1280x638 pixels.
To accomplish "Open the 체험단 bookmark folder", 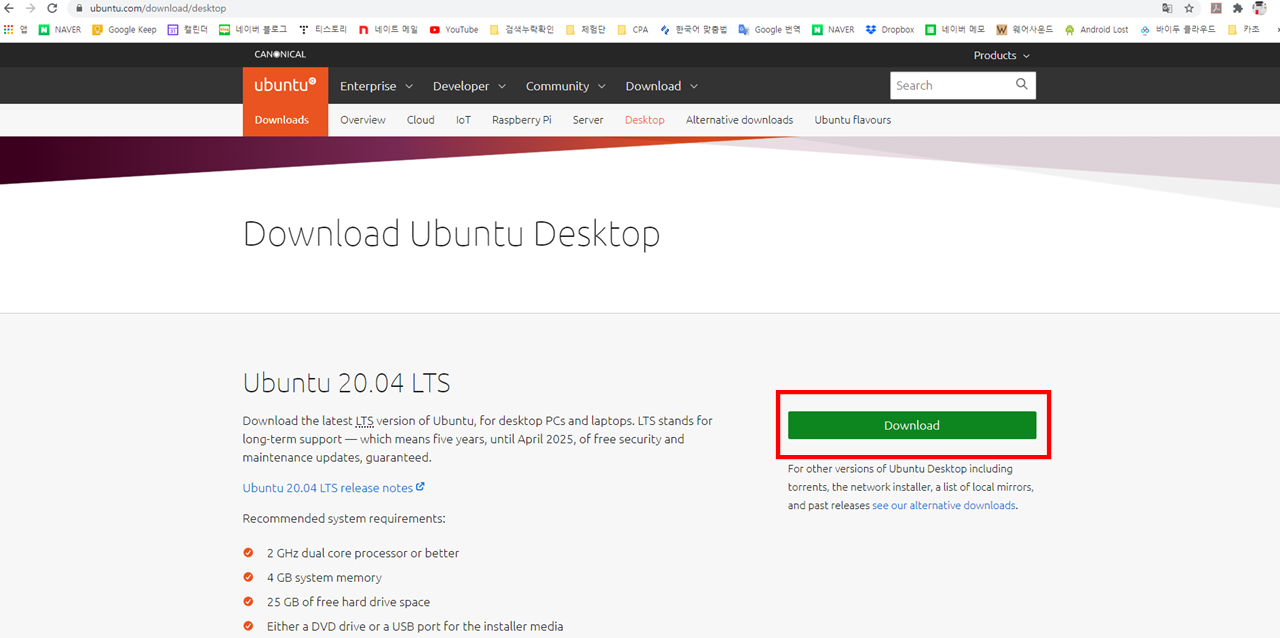I will click(585, 30).
